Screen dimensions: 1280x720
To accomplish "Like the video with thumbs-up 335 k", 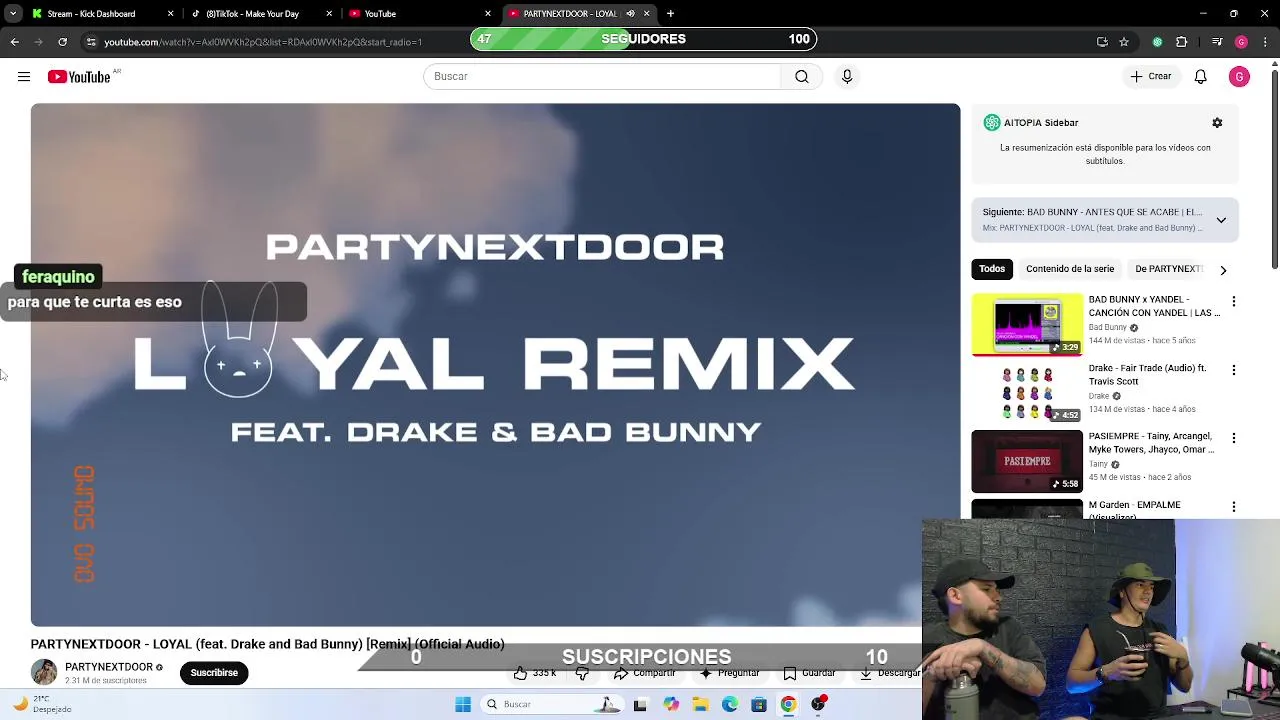I will click(x=535, y=674).
